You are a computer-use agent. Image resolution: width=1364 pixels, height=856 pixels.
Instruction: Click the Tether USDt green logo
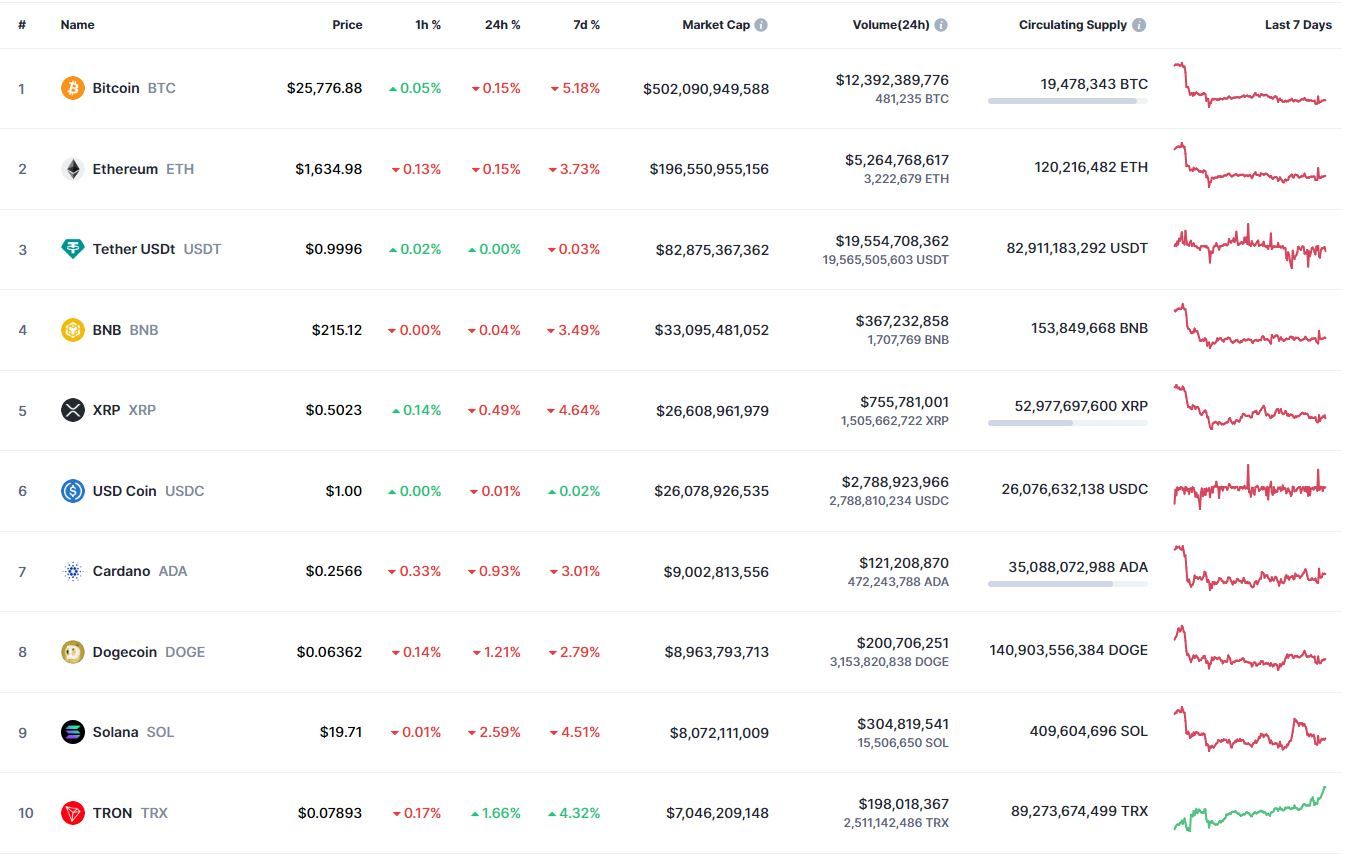[73, 249]
